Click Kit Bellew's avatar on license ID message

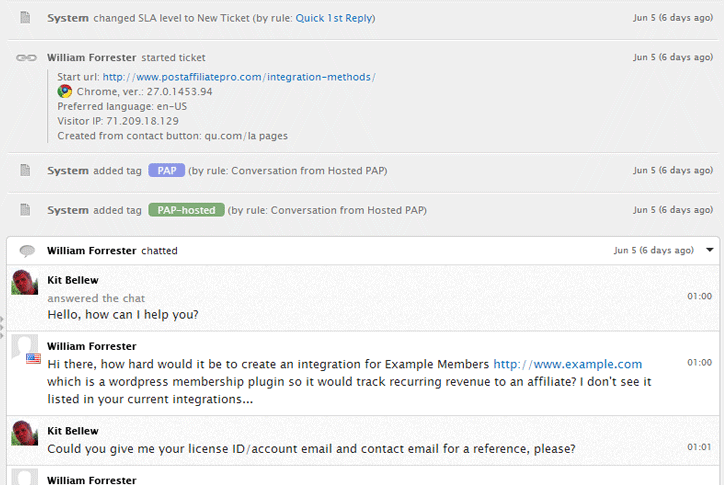[25, 432]
